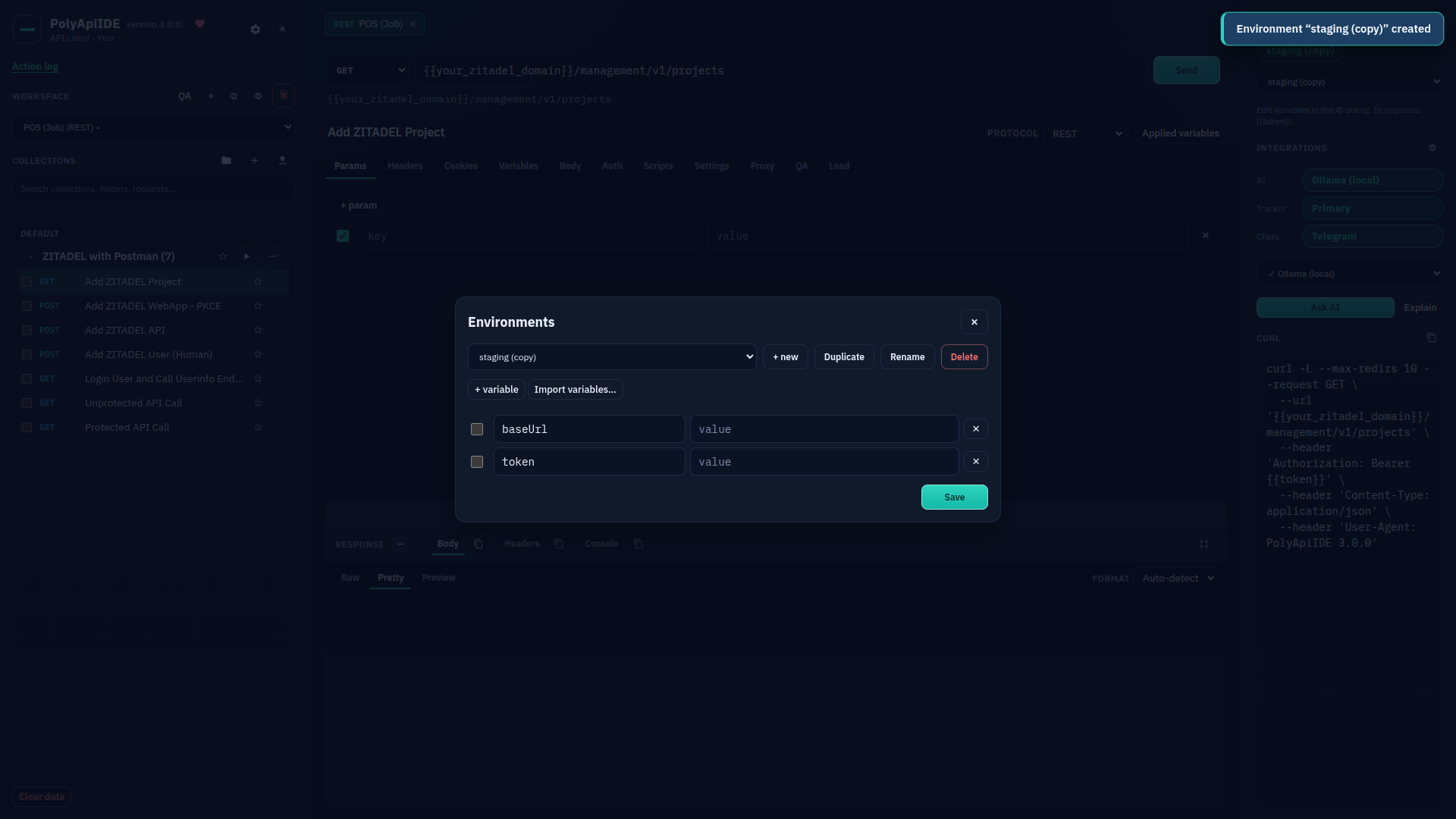
Task: Click the heart icon beside version
Action: coord(200,24)
